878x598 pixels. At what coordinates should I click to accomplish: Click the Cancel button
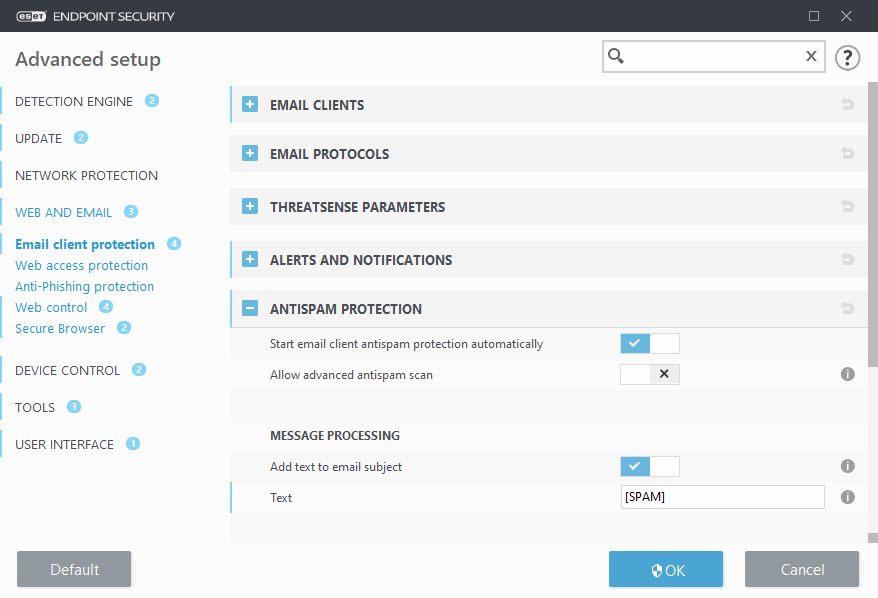802,569
